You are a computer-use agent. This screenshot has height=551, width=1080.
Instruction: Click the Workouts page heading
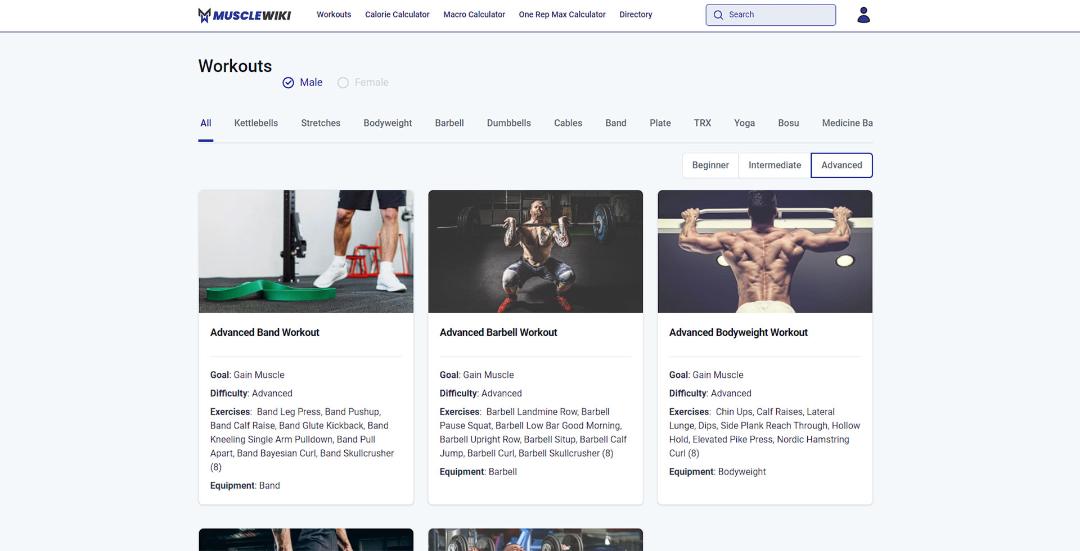(235, 66)
